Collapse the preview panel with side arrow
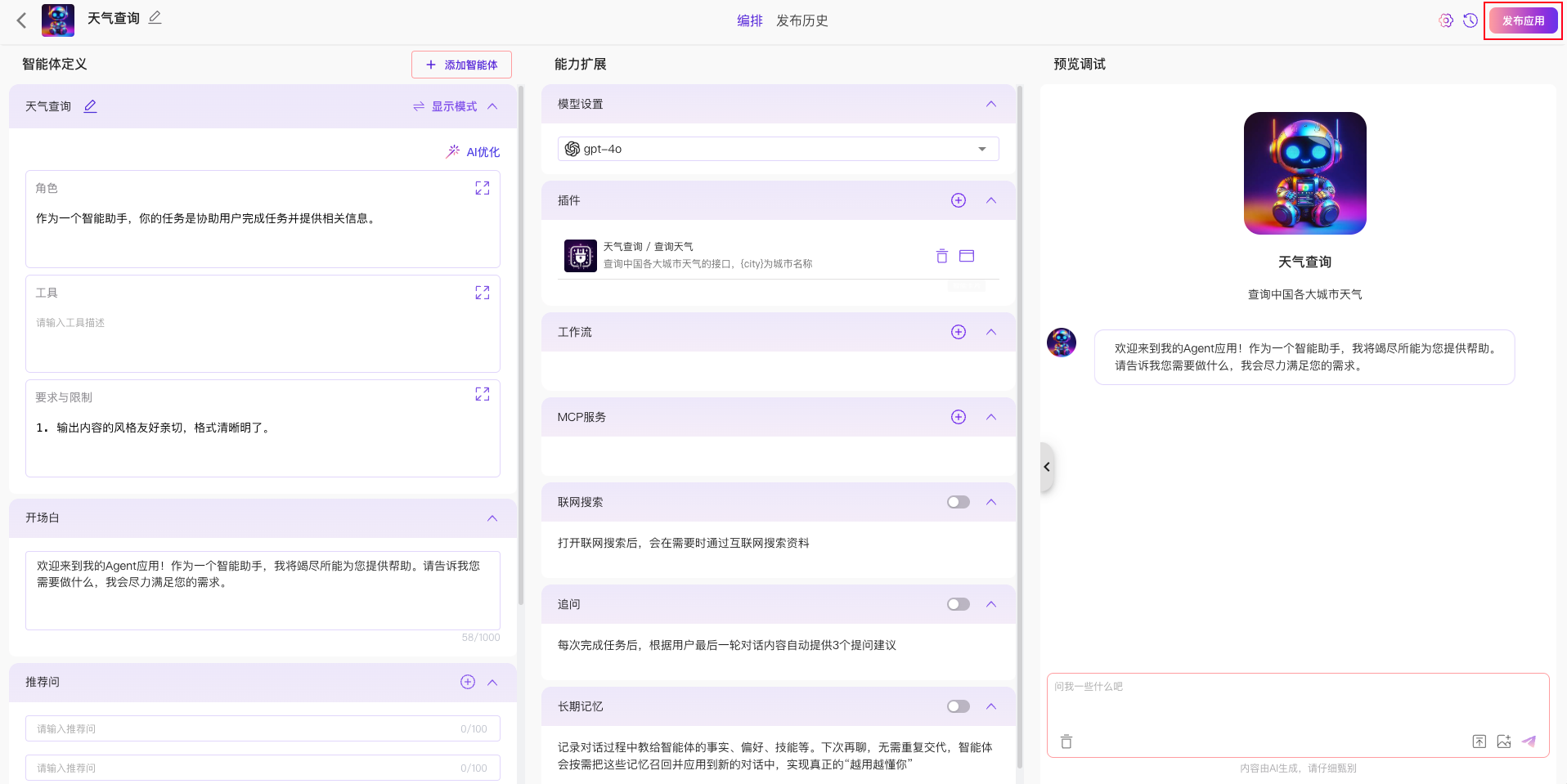 click(1047, 467)
